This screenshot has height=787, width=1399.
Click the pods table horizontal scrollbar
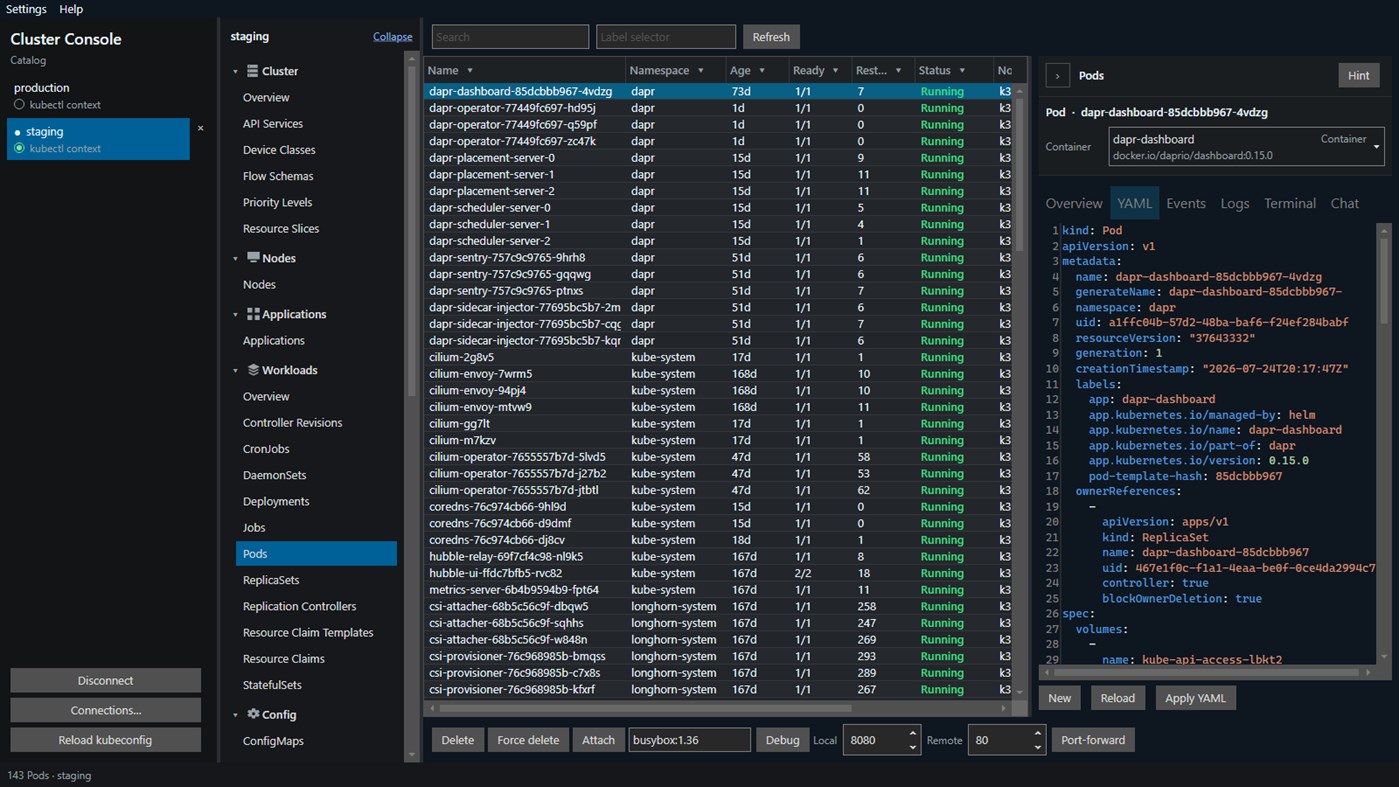(645, 708)
